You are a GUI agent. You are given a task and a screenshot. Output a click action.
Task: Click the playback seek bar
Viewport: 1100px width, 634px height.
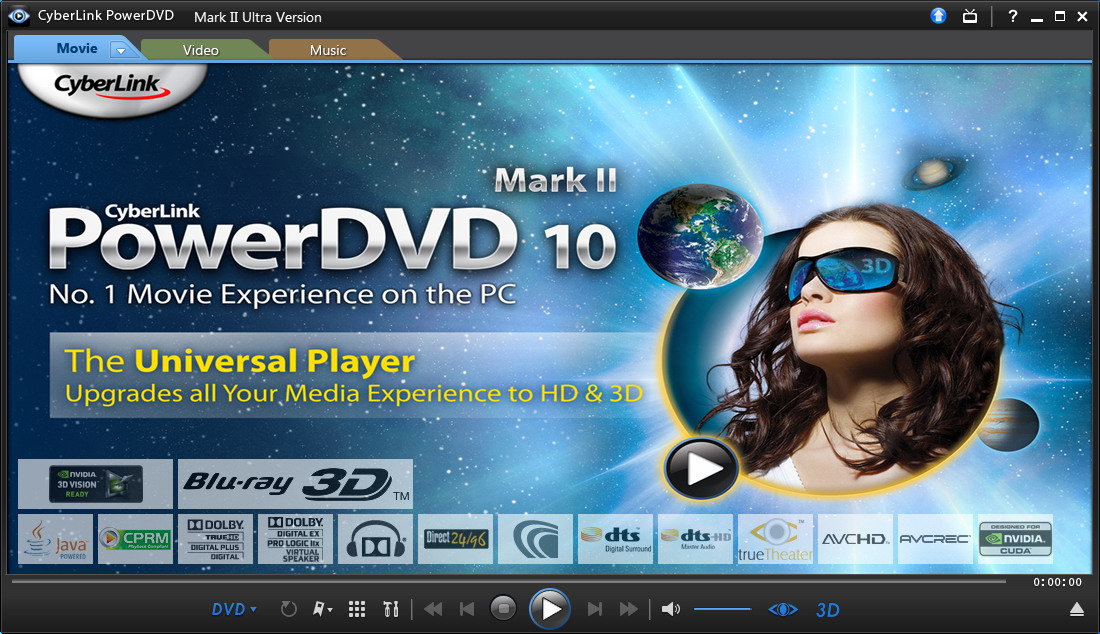pos(509,581)
